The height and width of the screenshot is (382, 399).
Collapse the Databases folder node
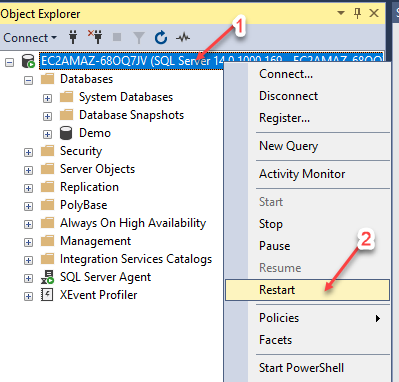[29, 80]
